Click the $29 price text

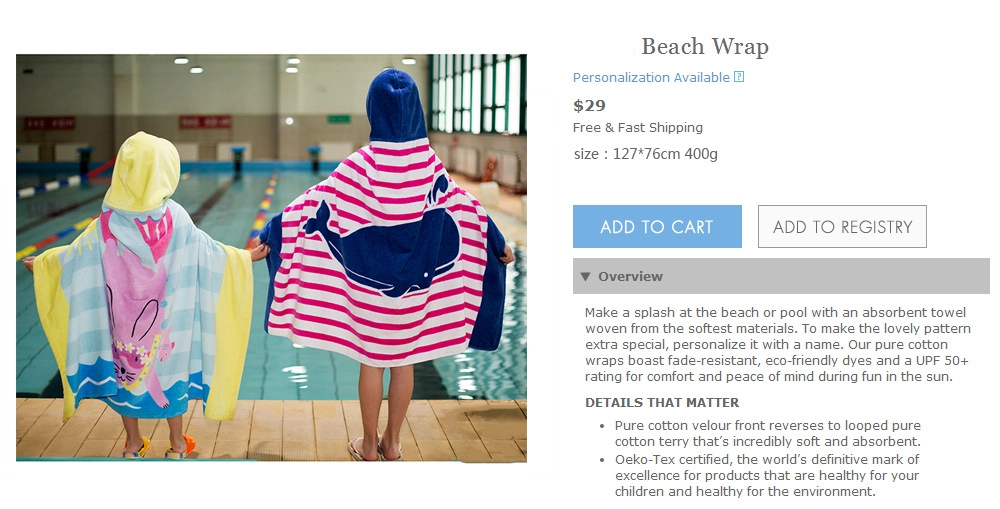point(589,105)
